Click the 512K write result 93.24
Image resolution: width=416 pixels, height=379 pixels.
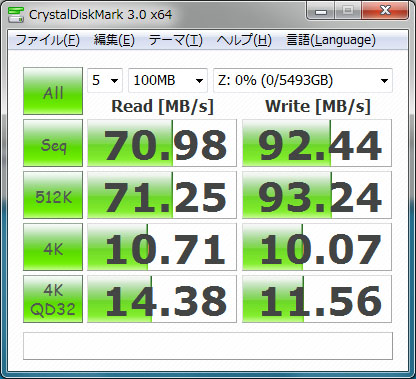click(317, 195)
